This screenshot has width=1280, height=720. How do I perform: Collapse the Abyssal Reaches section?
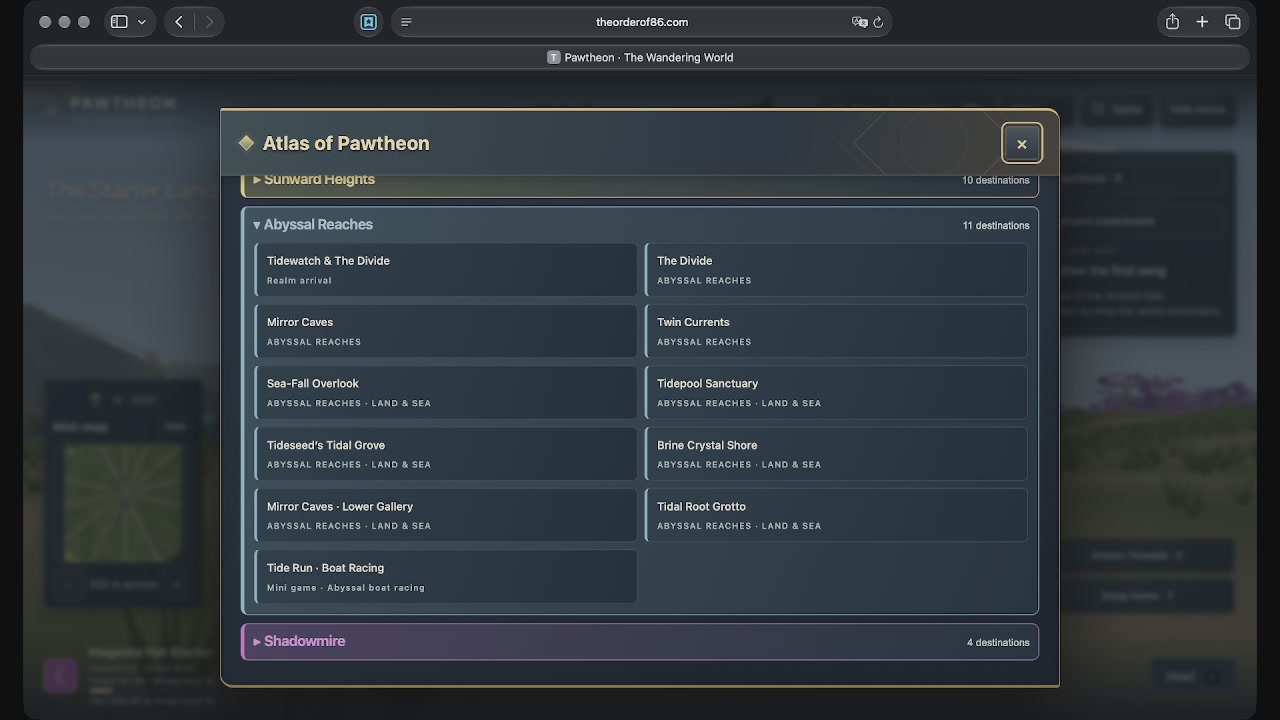[640, 225]
